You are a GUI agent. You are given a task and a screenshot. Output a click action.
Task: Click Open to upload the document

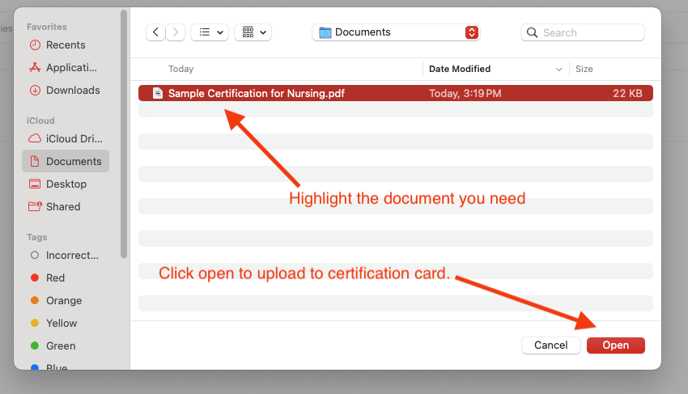616,345
